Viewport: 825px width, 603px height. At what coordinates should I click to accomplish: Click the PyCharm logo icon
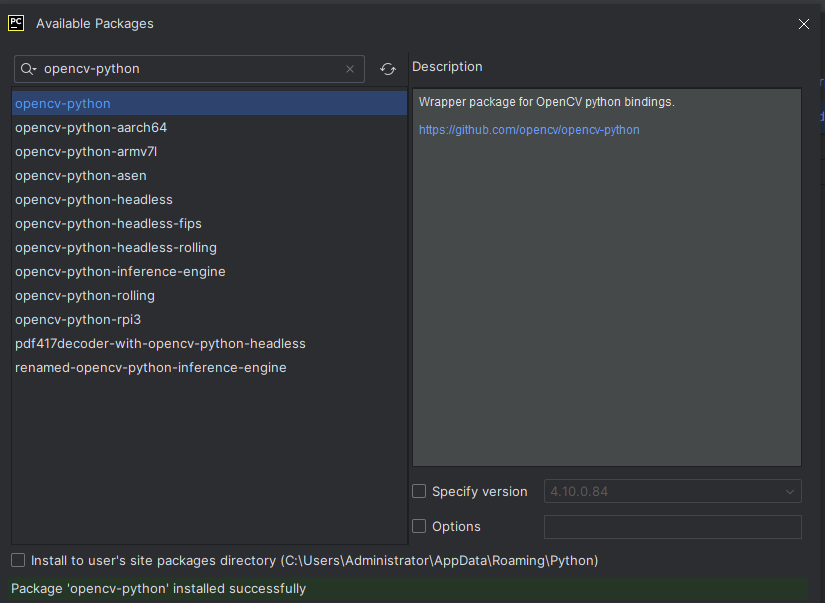16,23
